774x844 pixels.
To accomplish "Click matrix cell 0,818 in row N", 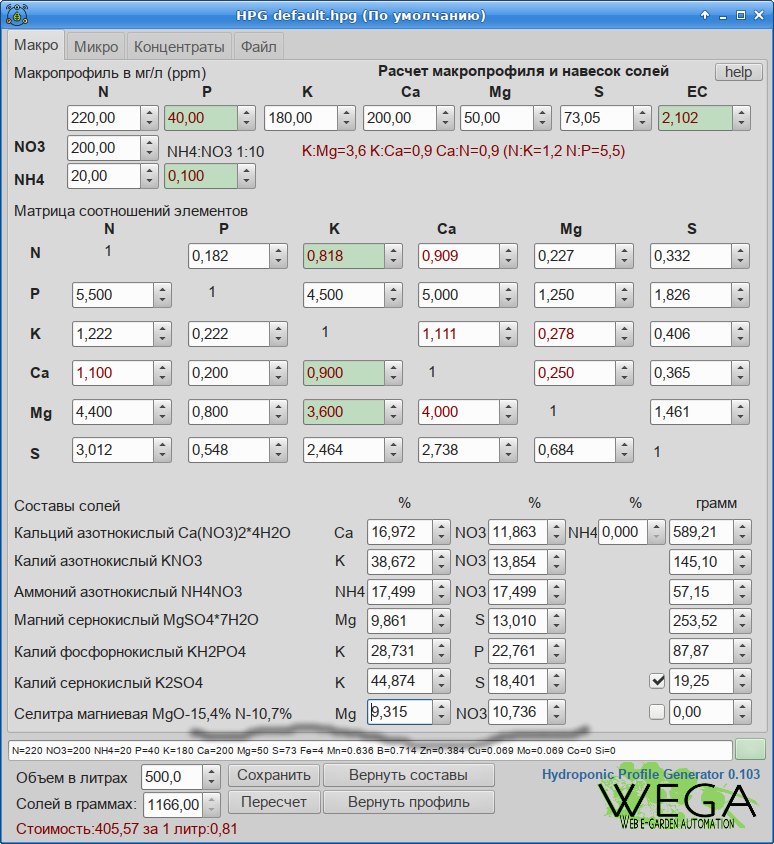I will tap(343, 256).
